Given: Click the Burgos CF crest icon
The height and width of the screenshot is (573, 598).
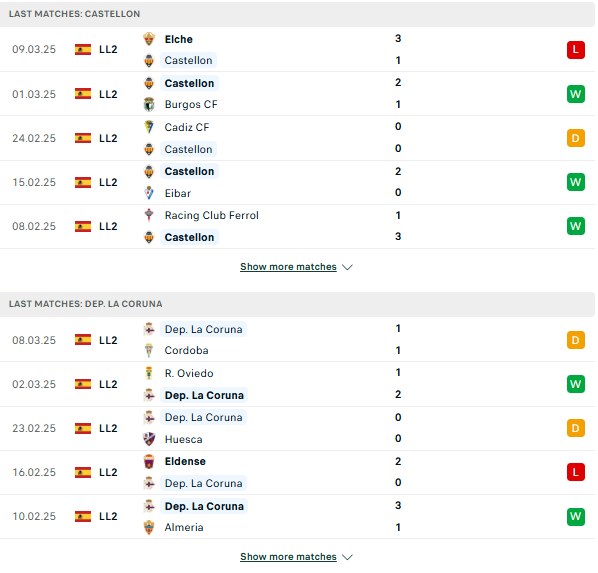Looking at the screenshot, I should [149, 104].
